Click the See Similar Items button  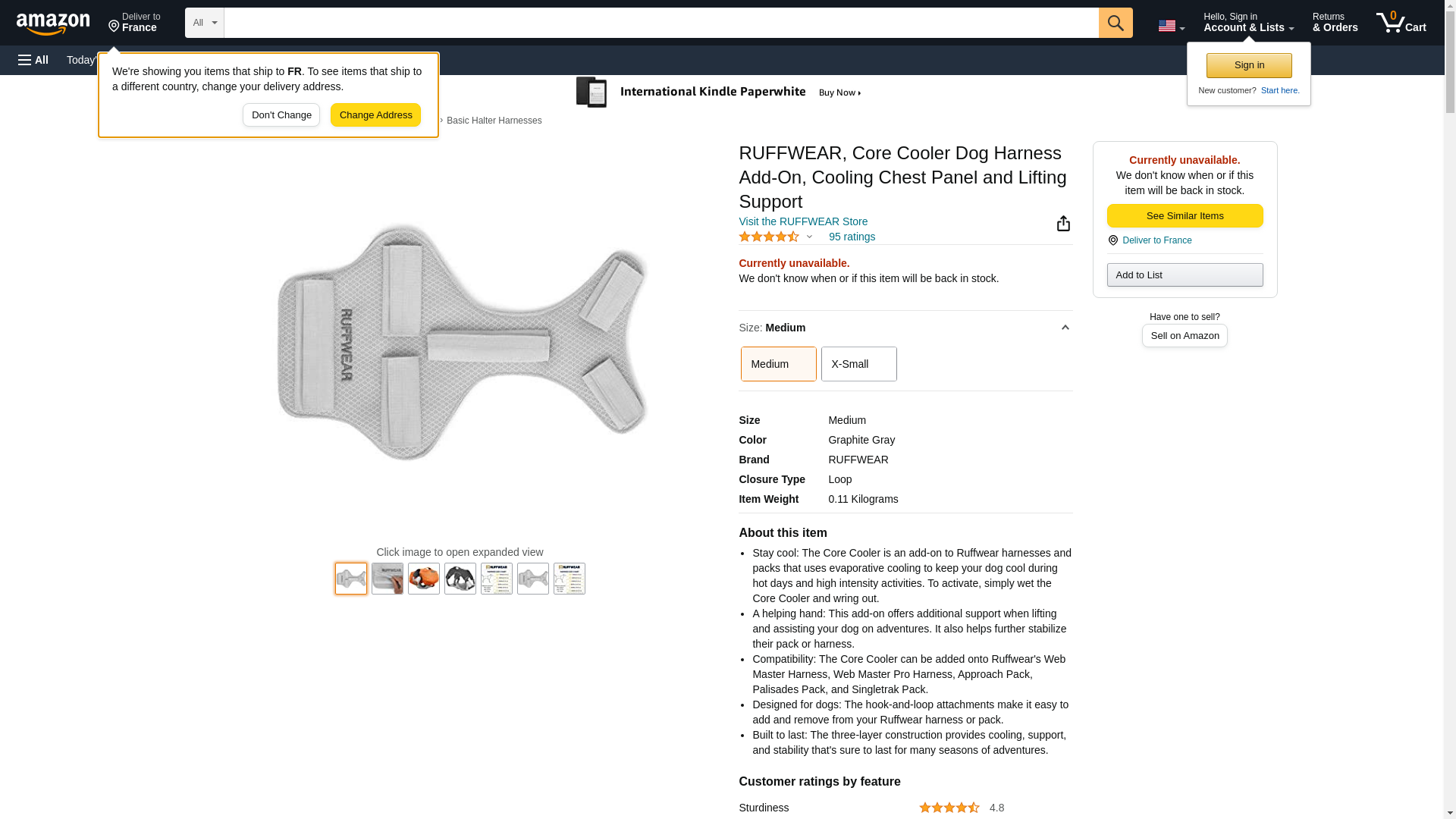click(1185, 216)
